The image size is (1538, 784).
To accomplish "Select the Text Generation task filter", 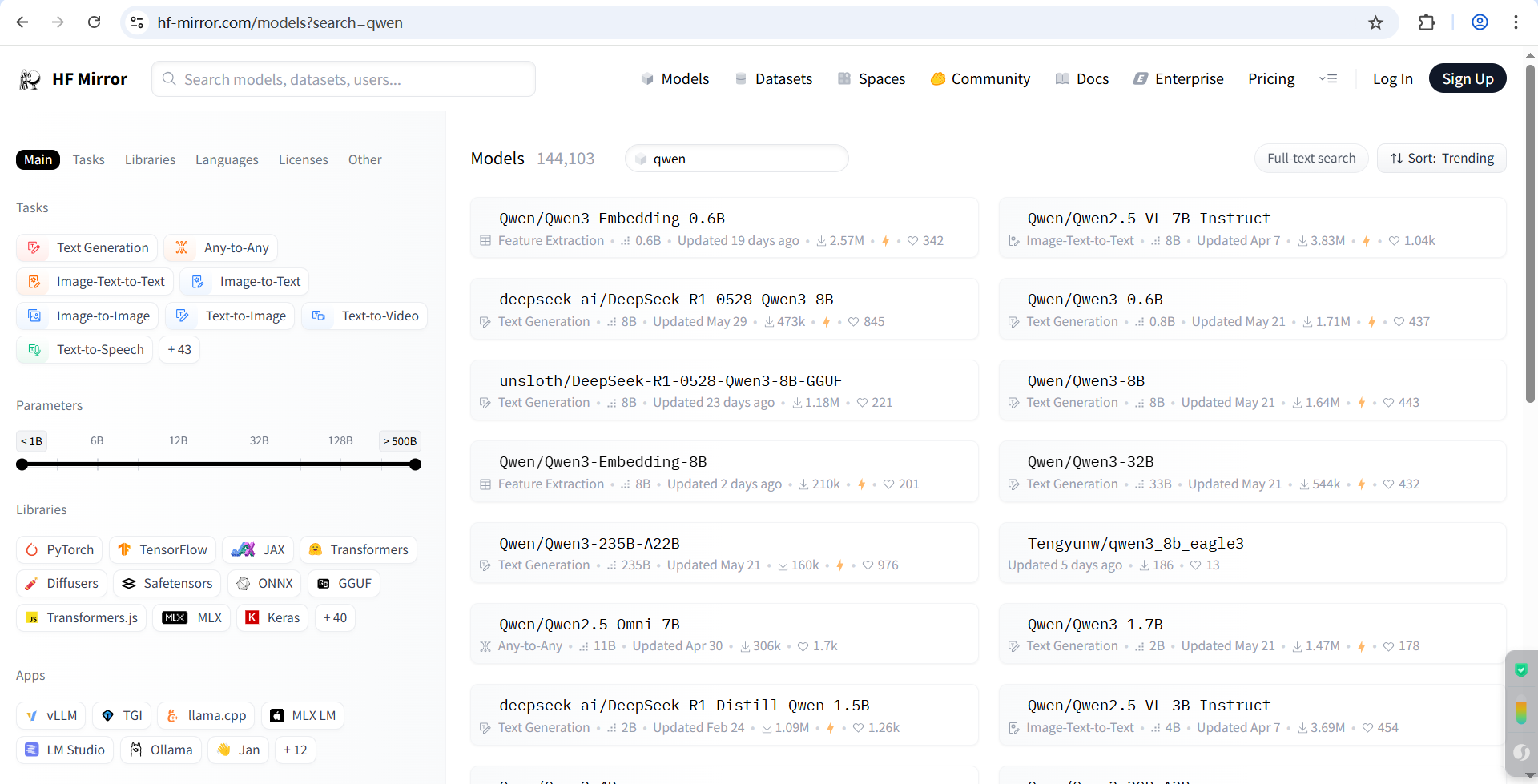I will [x=87, y=248].
